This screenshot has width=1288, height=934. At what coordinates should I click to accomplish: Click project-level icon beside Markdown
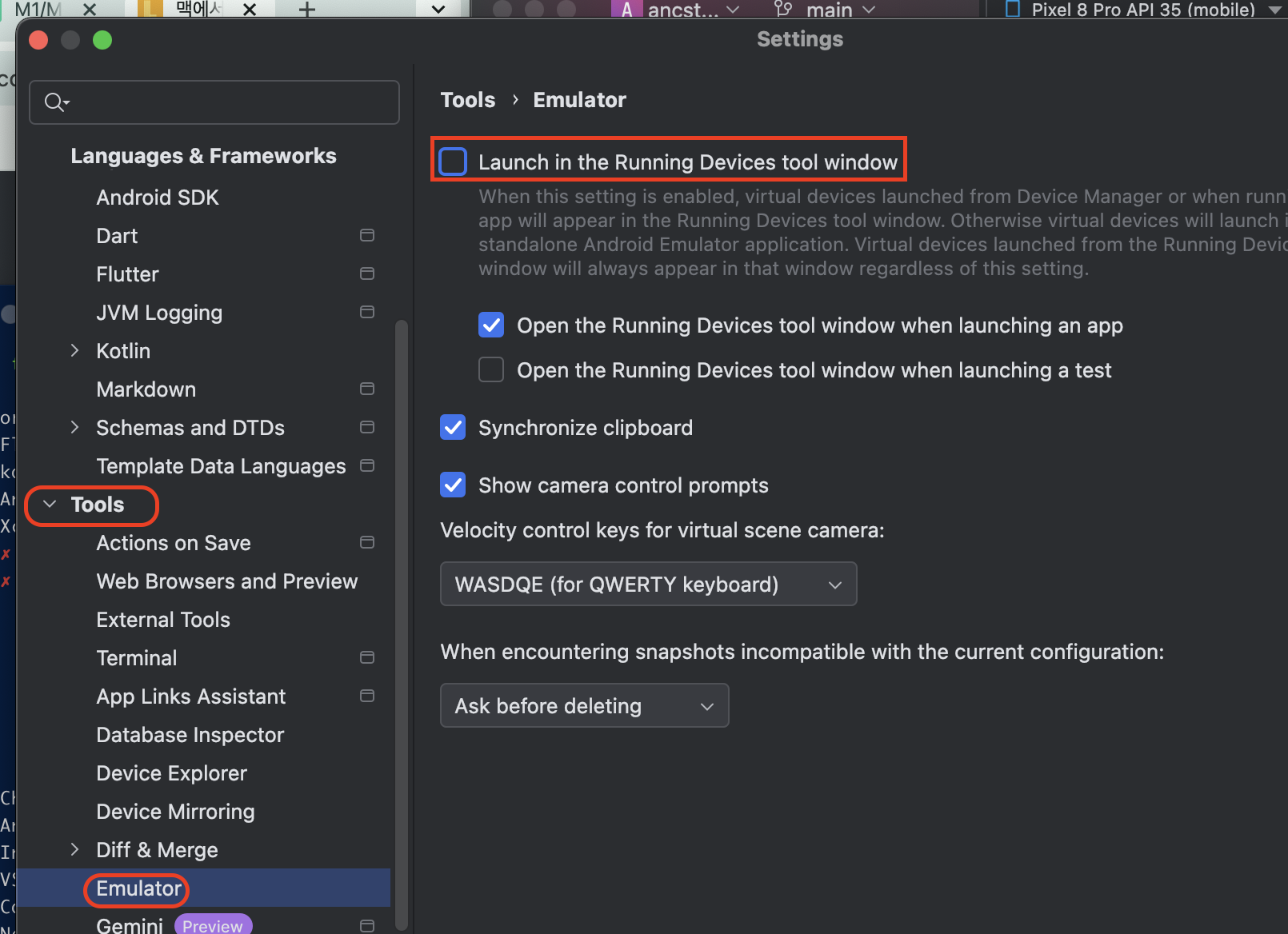tap(367, 389)
